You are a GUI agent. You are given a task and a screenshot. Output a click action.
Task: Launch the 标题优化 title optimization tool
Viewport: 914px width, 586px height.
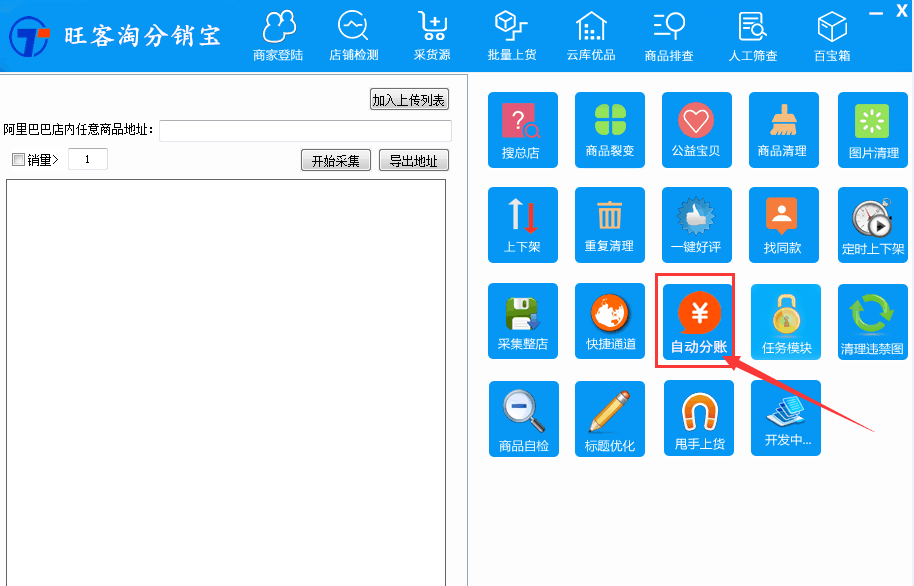coord(610,418)
